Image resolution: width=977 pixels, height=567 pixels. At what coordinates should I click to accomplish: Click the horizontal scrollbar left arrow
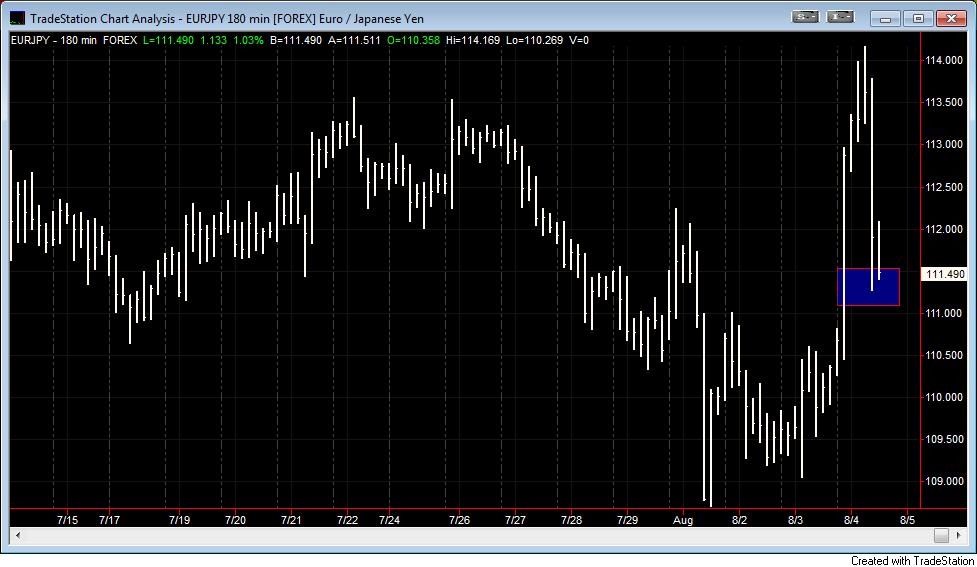click(x=17, y=535)
